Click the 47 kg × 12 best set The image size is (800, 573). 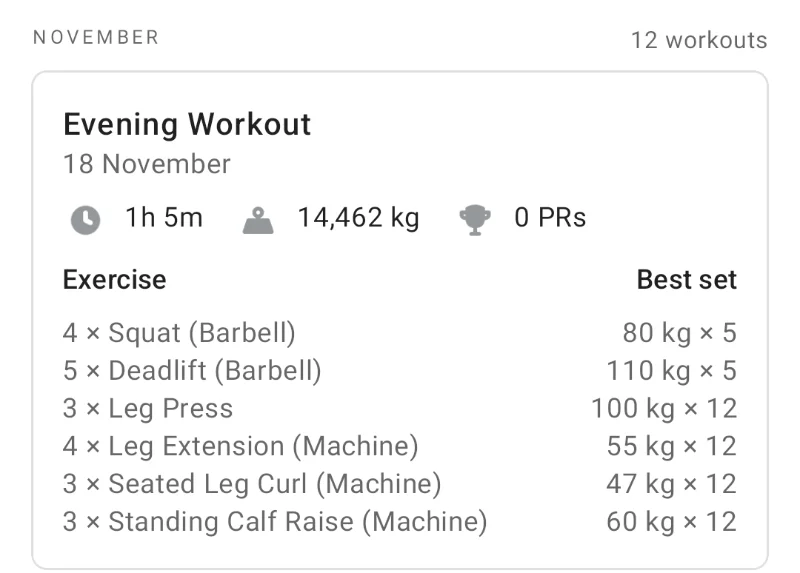pos(671,484)
